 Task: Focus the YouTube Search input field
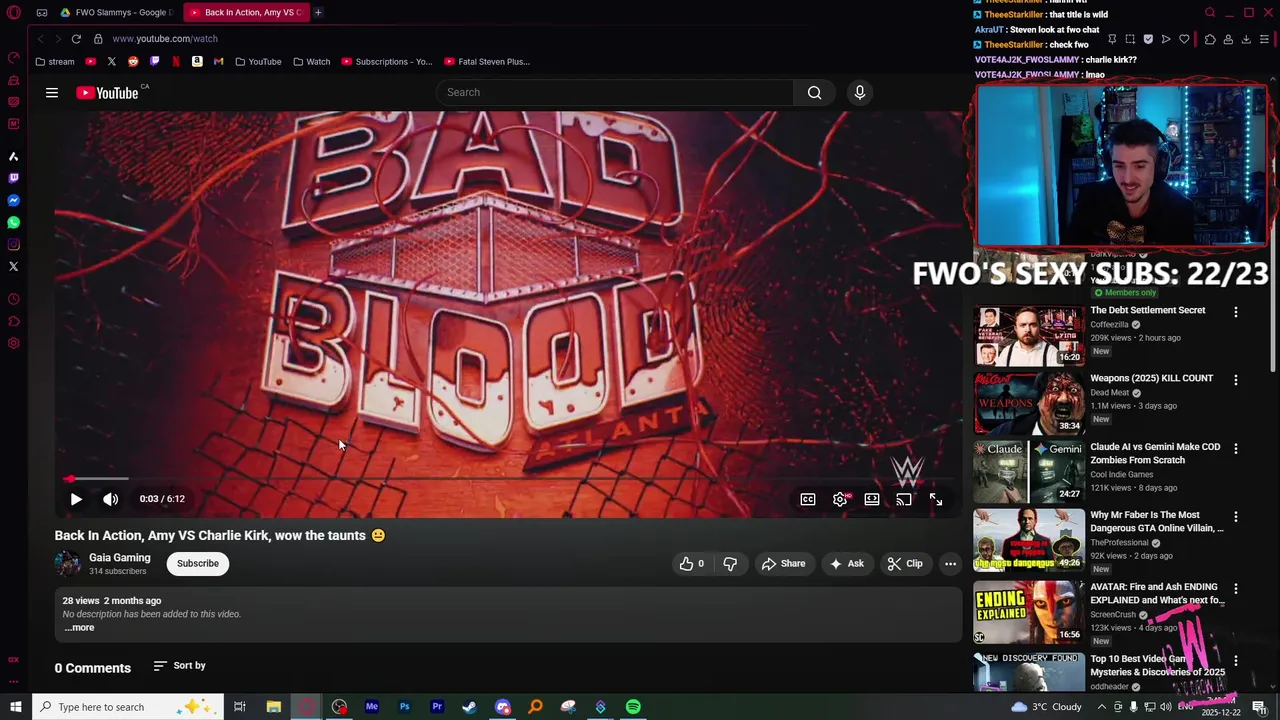pos(615,92)
